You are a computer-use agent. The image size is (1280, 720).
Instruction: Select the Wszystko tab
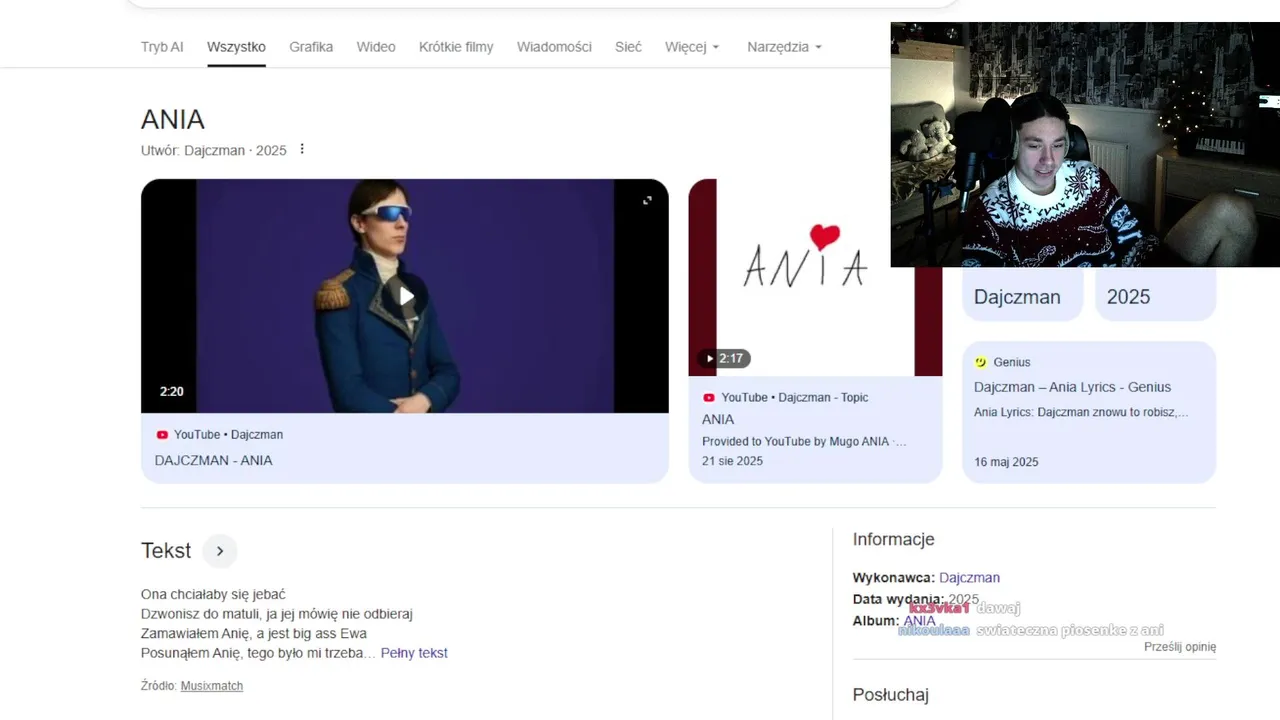click(x=236, y=47)
